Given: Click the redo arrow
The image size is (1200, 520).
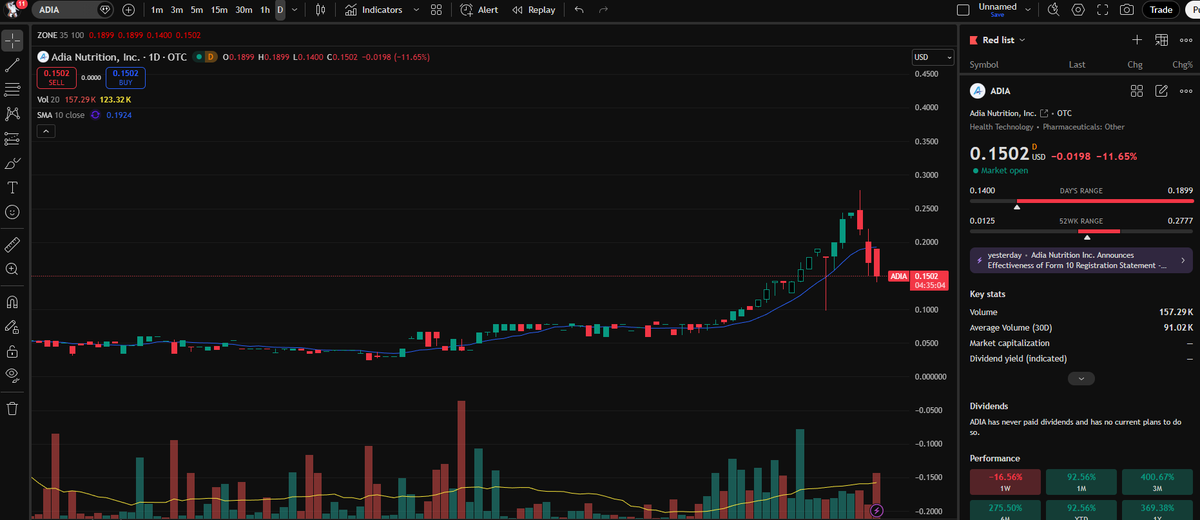Looking at the screenshot, I should coord(602,10).
